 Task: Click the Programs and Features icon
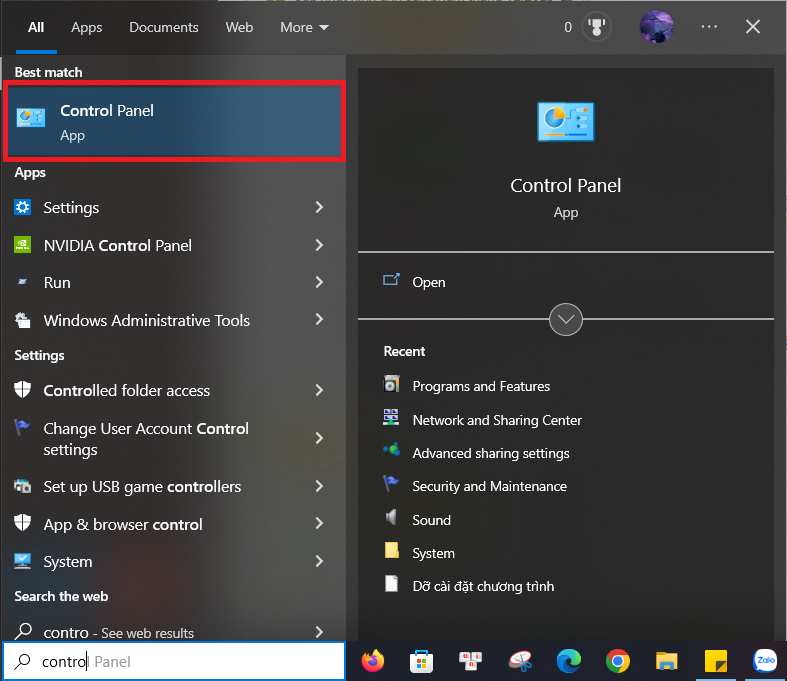(391, 384)
